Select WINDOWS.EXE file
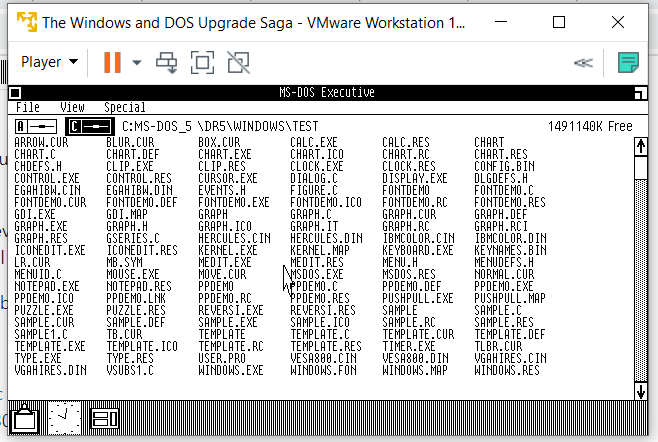 pos(231,370)
